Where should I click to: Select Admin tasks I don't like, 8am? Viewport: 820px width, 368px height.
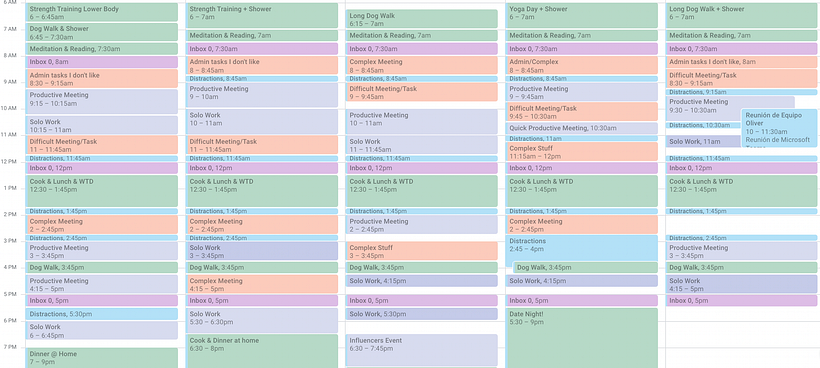741,62
